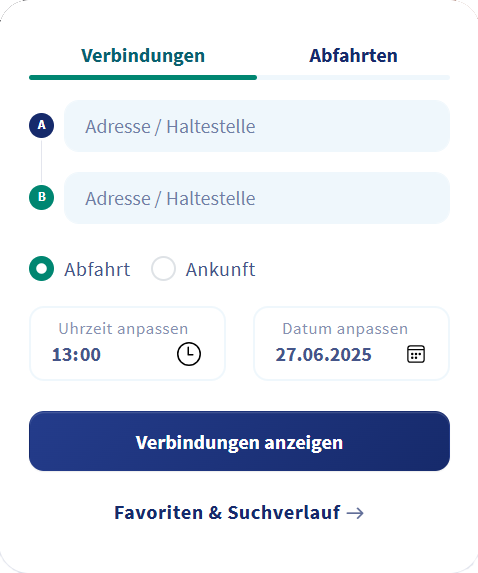478x573 pixels.
Task: Click the blue A start-point marker
Action: (x=41, y=125)
